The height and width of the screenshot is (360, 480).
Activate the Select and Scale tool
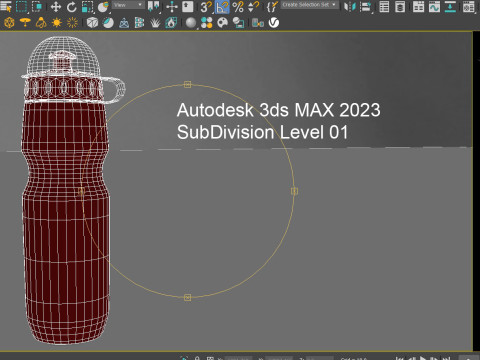click(x=87, y=6)
